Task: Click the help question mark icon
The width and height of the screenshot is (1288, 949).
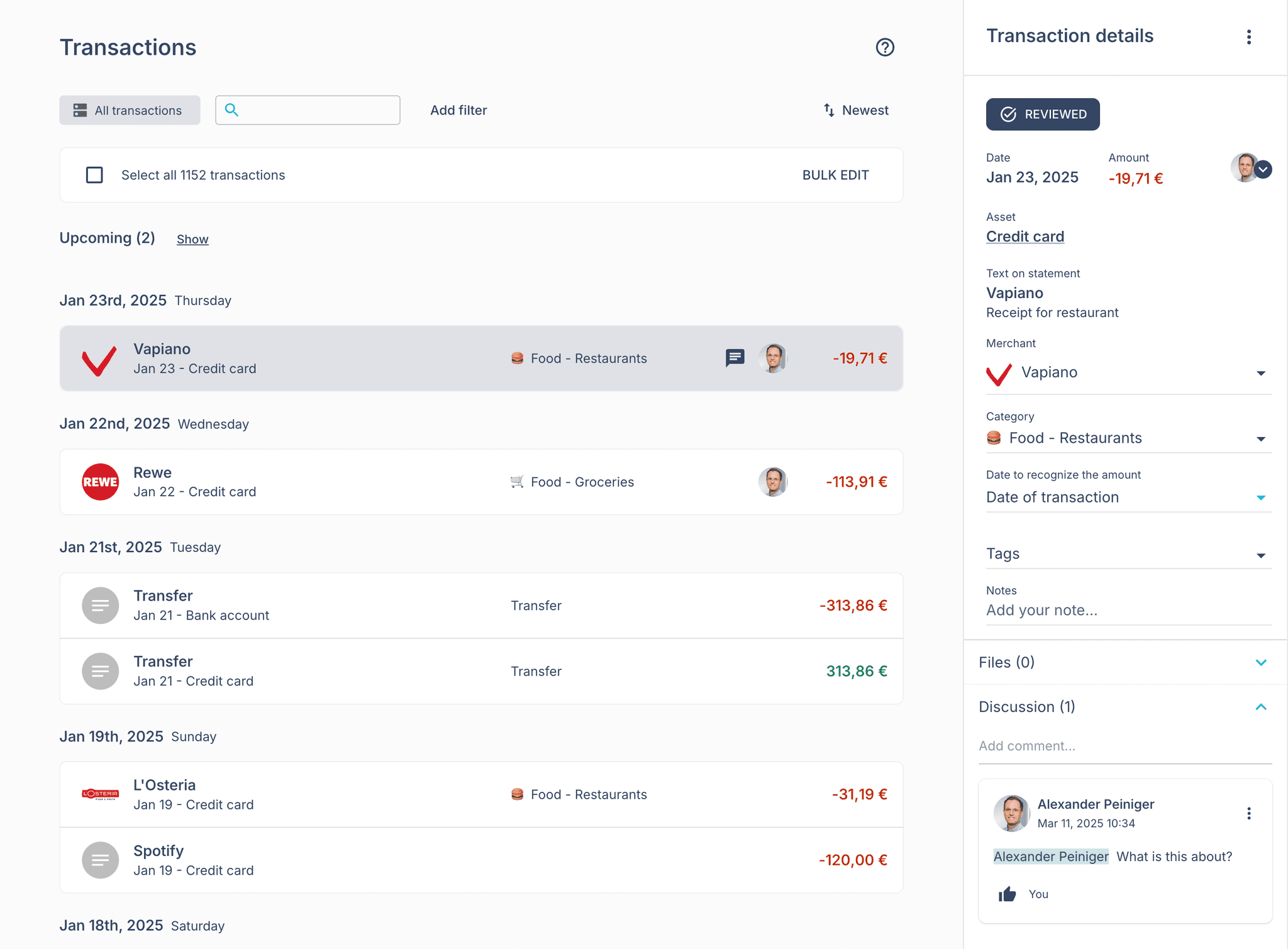Action: pyautogui.click(x=885, y=47)
